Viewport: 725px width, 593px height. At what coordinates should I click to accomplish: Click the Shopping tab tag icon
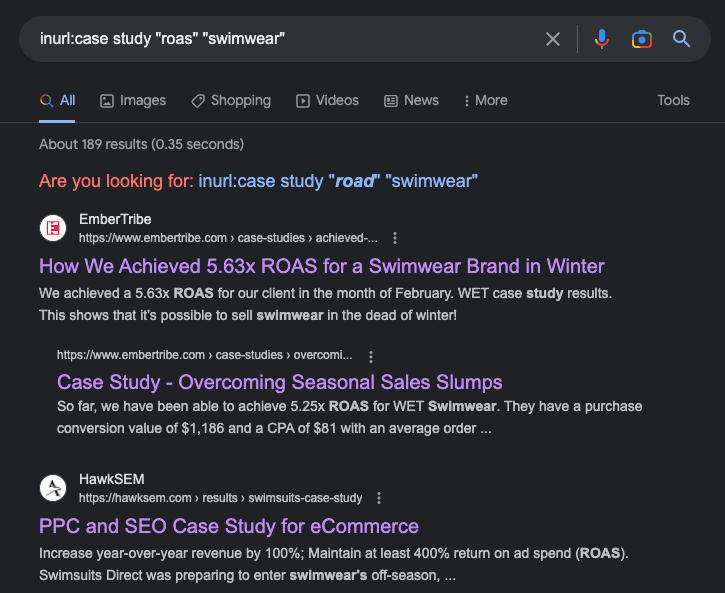(x=198, y=101)
